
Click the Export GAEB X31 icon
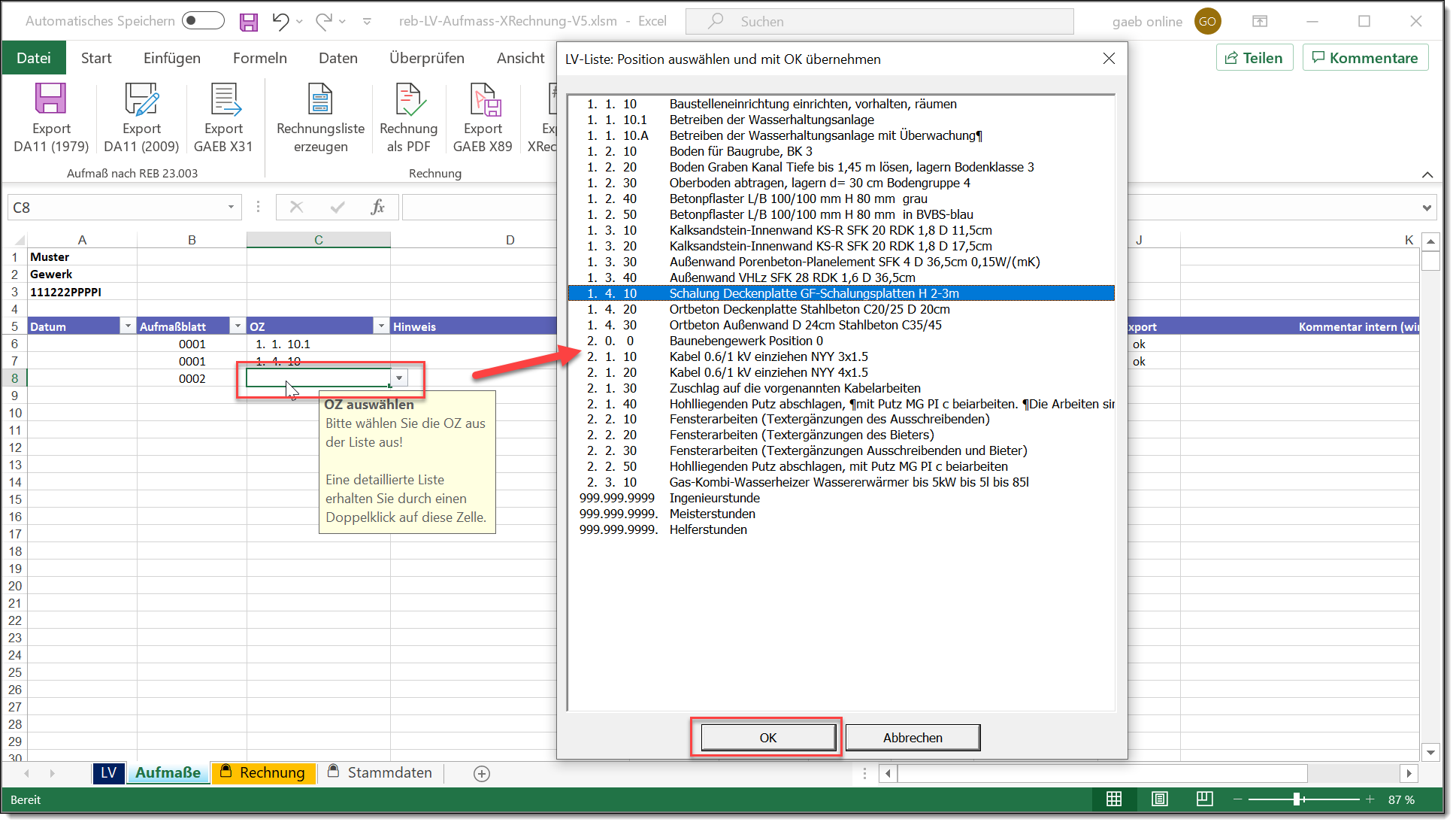[x=223, y=99]
